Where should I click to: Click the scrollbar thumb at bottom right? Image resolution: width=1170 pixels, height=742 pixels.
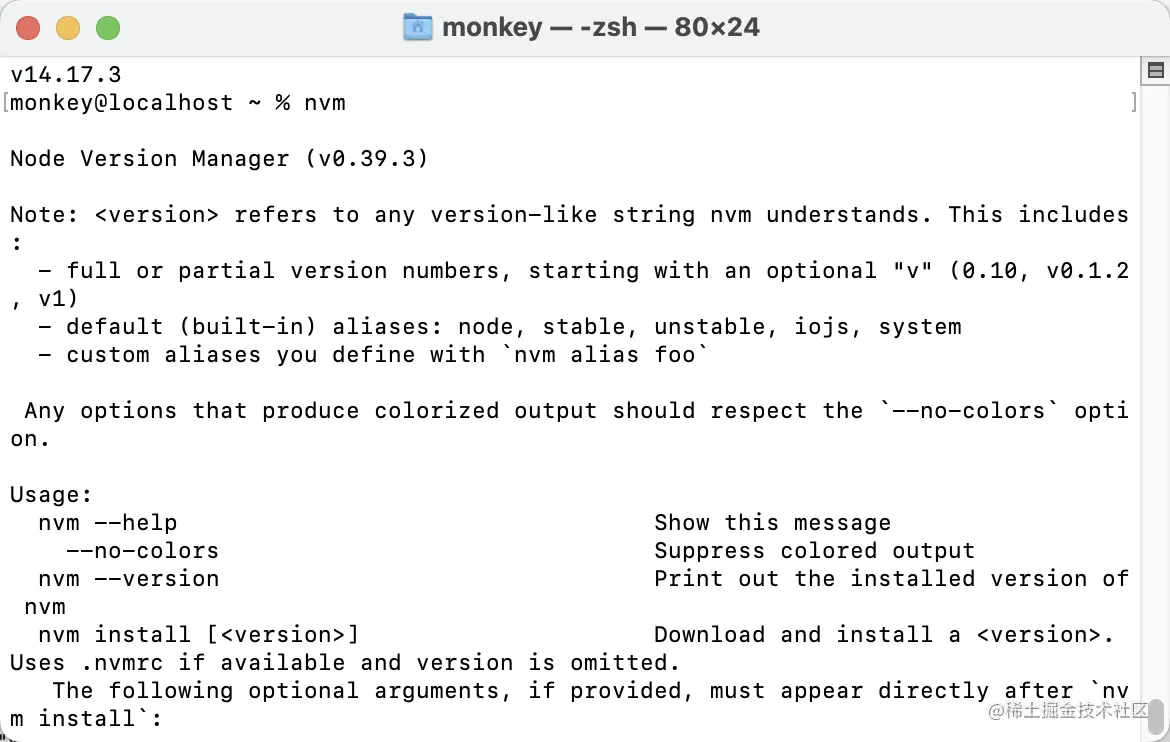[x=1156, y=716]
